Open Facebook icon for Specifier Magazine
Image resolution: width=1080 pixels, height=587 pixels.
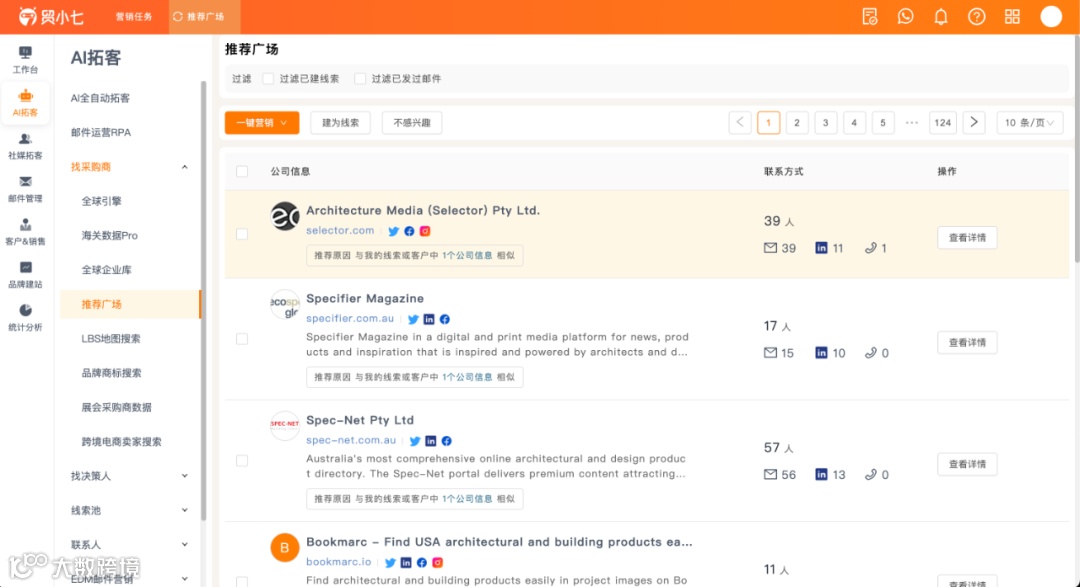tap(445, 319)
